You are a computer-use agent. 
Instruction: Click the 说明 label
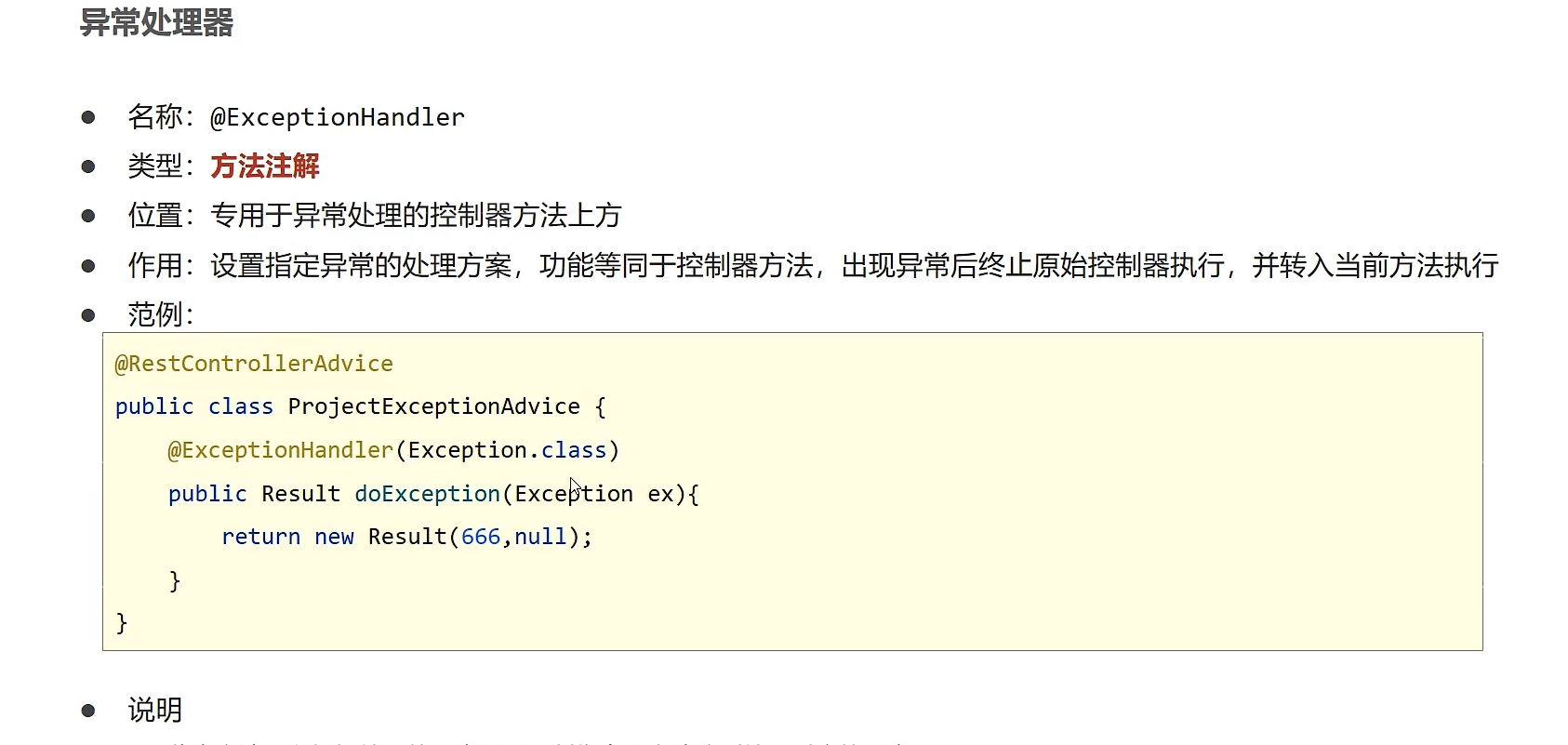tap(155, 711)
